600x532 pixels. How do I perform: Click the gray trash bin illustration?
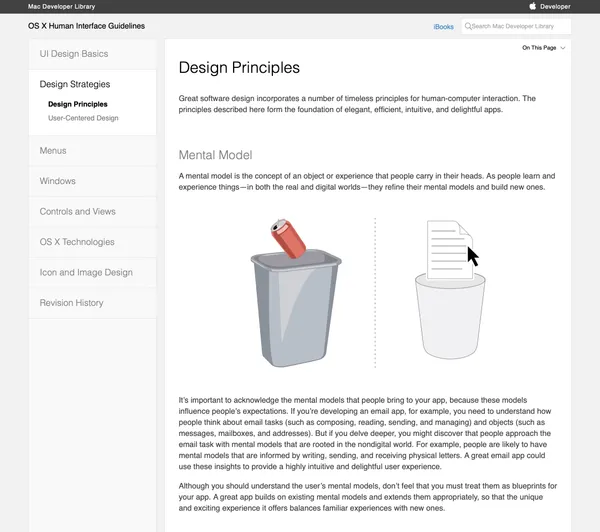point(296,310)
